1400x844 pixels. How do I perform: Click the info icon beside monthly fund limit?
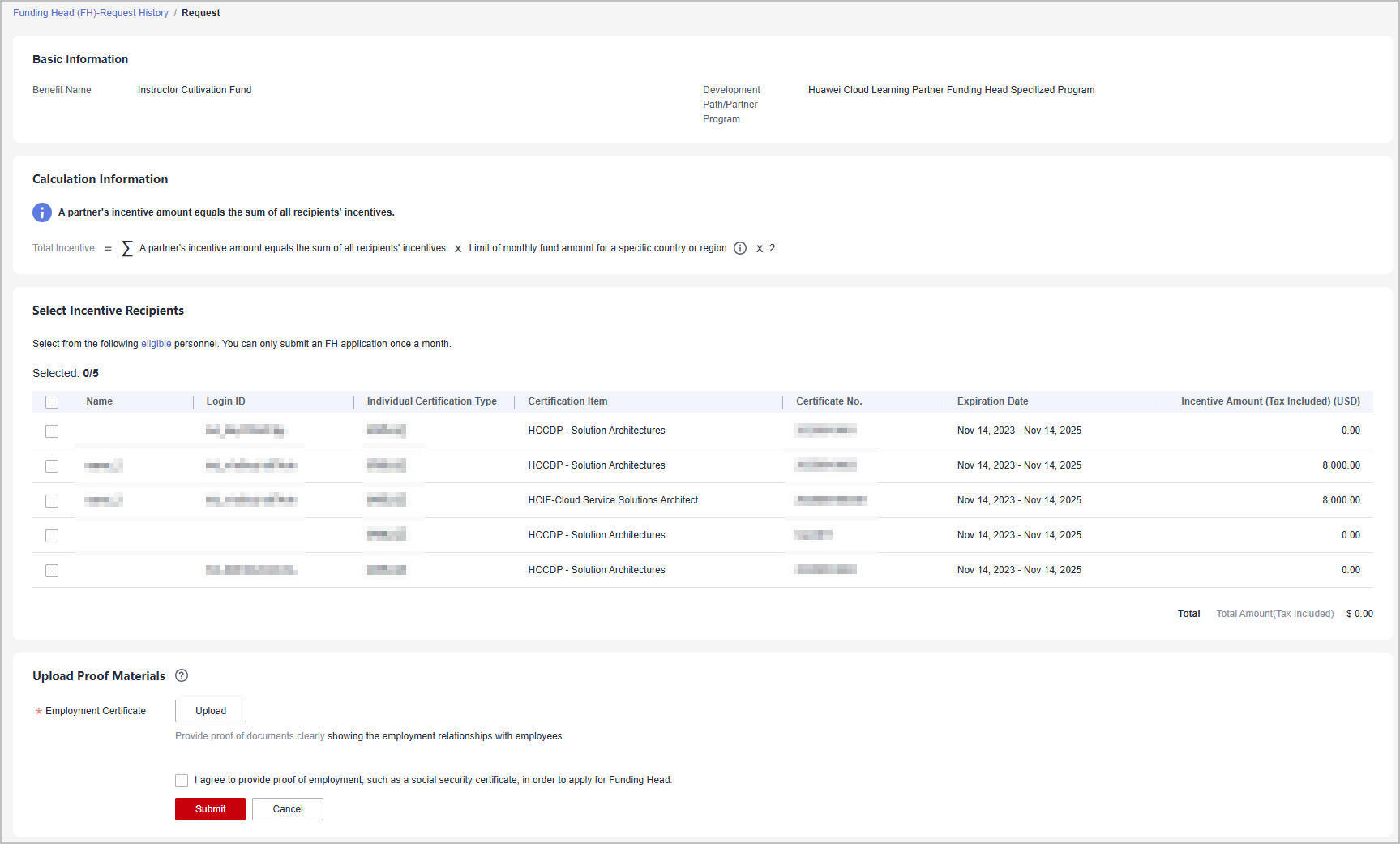[739, 248]
